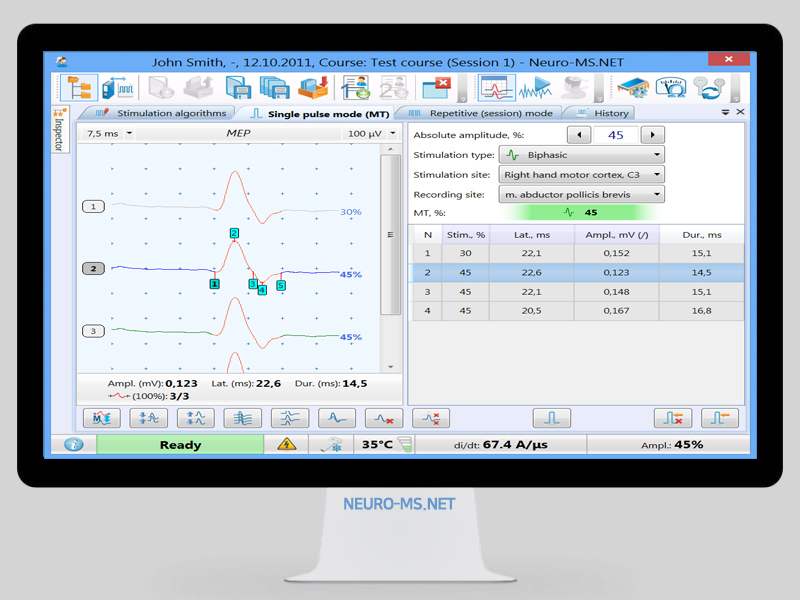Click the close window icon with red X
This screenshot has height=600, width=800.
coord(436,88)
